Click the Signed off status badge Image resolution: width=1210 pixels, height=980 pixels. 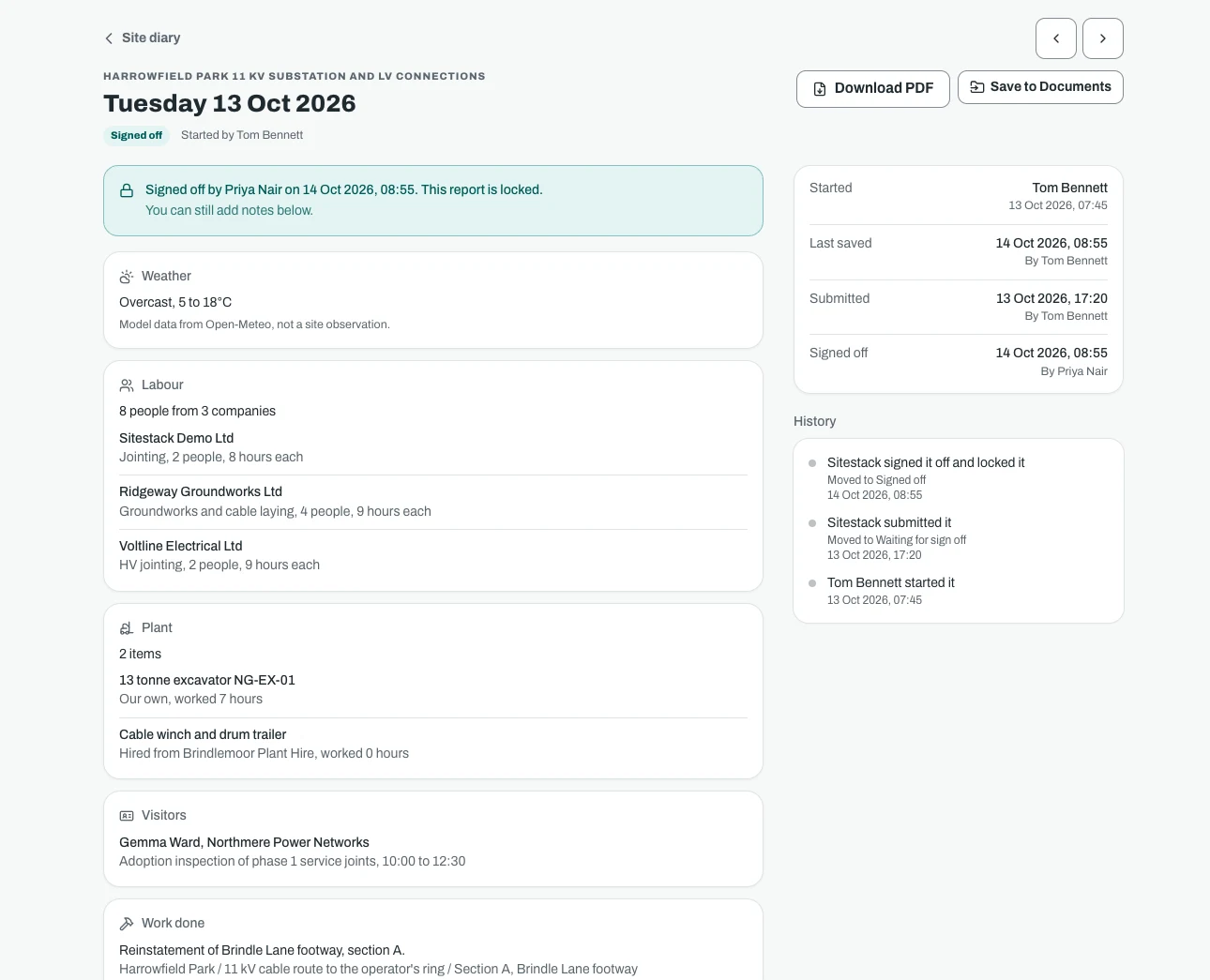click(x=136, y=135)
